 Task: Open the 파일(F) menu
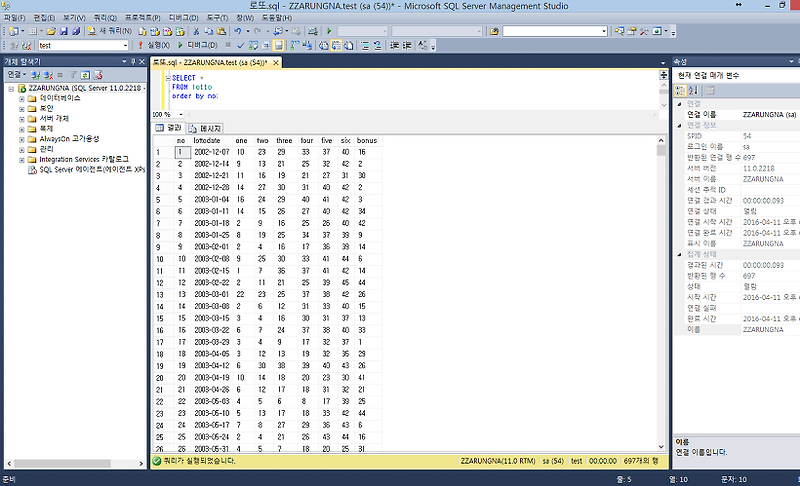pos(15,18)
